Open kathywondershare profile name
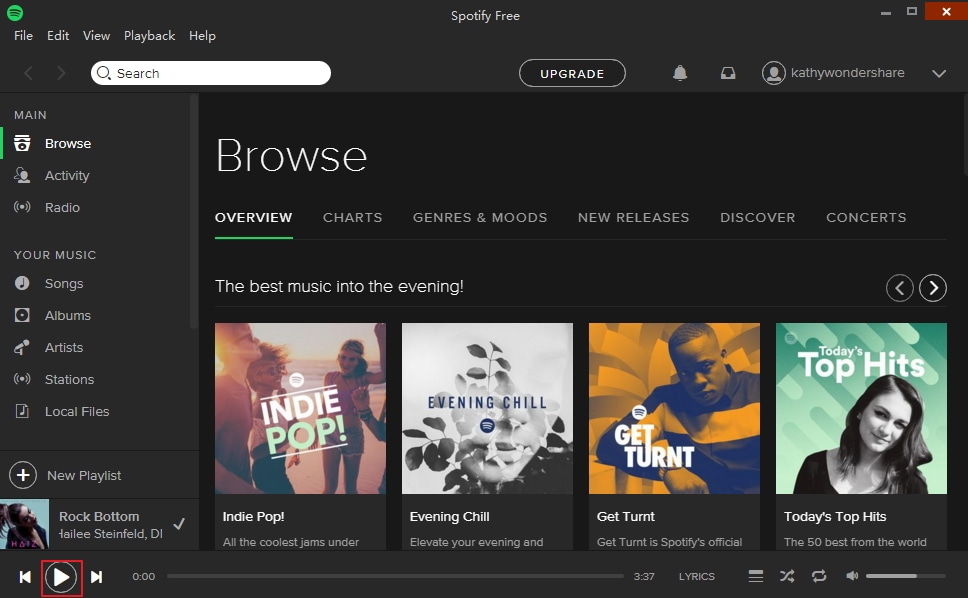This screenshot has height=598, width=968. click(x=848, y=73)
